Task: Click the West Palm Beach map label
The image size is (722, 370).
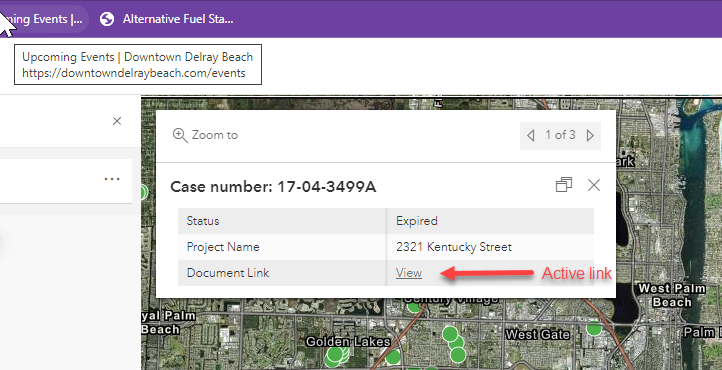Action: click(x=672, y=295)
